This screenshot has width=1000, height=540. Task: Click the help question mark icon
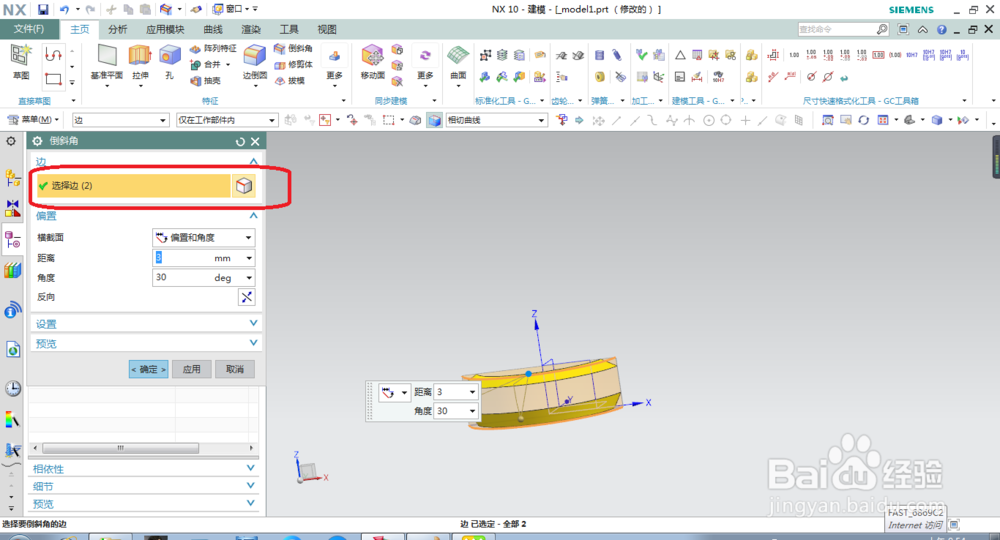click(941, 29)
